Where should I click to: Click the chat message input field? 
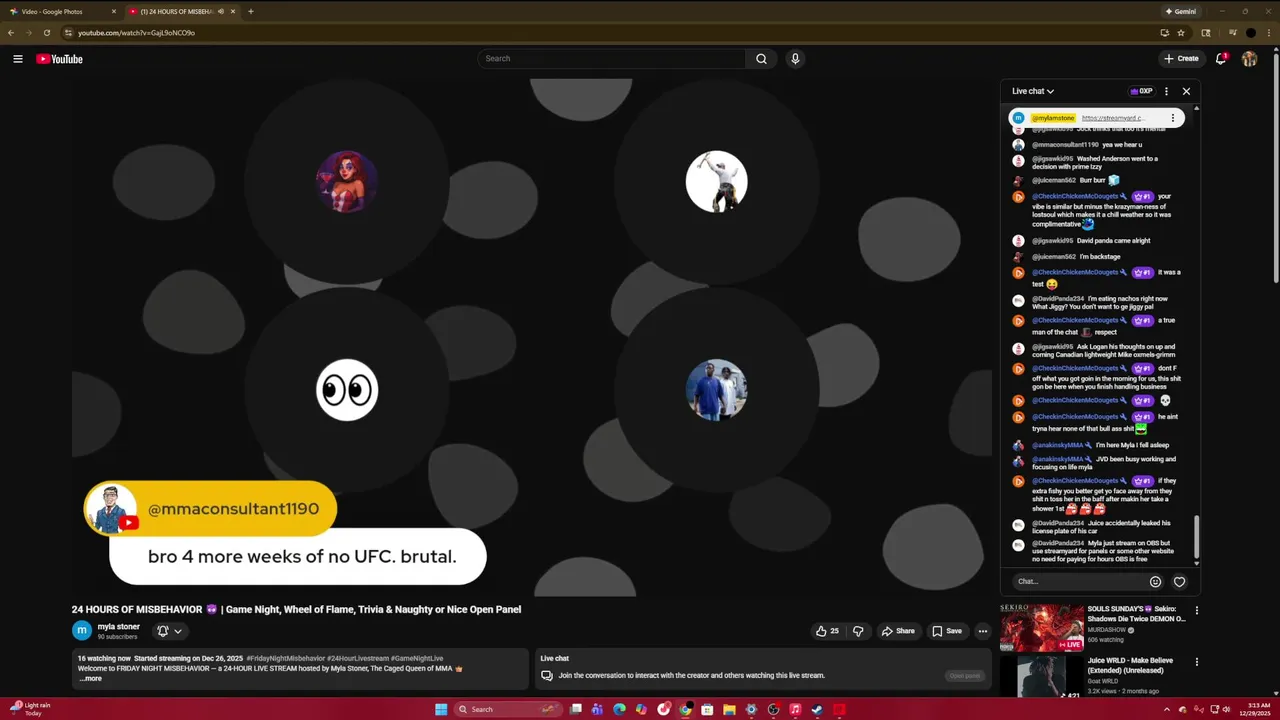tap(1078, 581)
